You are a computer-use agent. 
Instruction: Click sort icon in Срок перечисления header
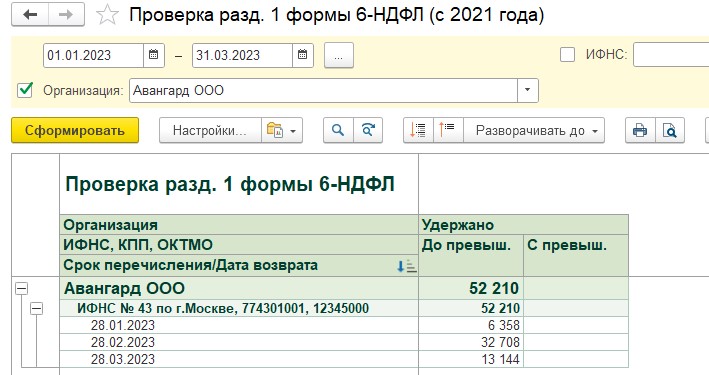click(x=407, y=266)
